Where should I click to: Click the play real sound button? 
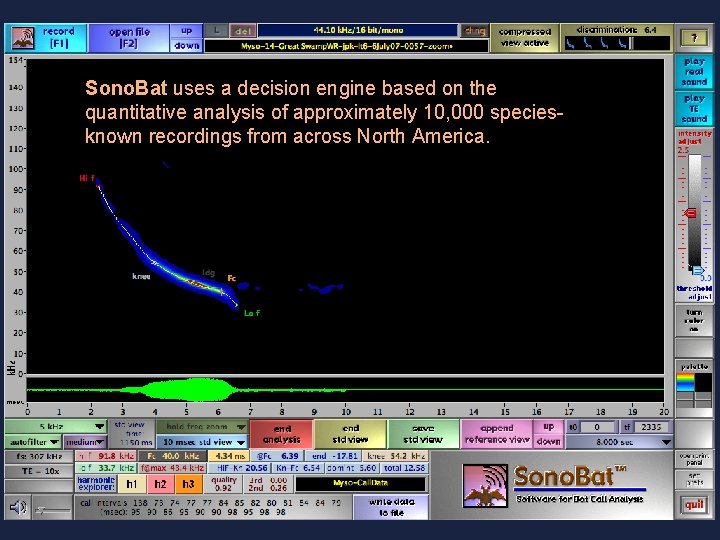(694, 72)
